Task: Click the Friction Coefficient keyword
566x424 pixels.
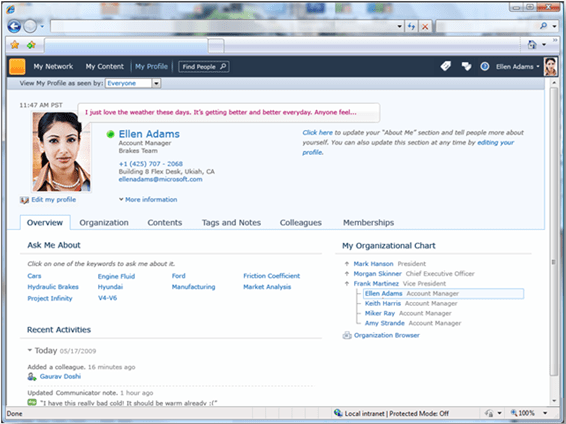Action: [271, 276]
